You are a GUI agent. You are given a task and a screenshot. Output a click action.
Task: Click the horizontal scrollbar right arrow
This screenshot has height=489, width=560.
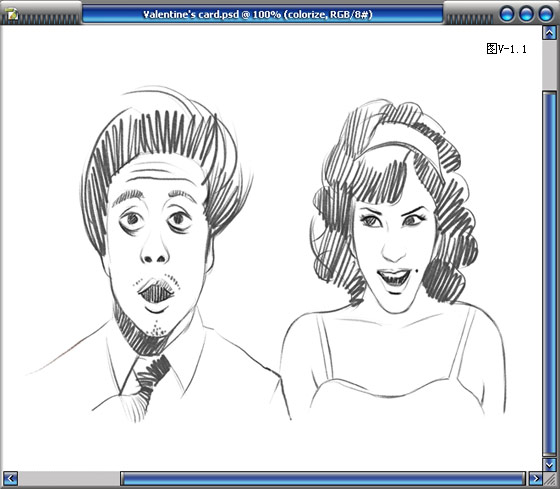pos(535,478)
